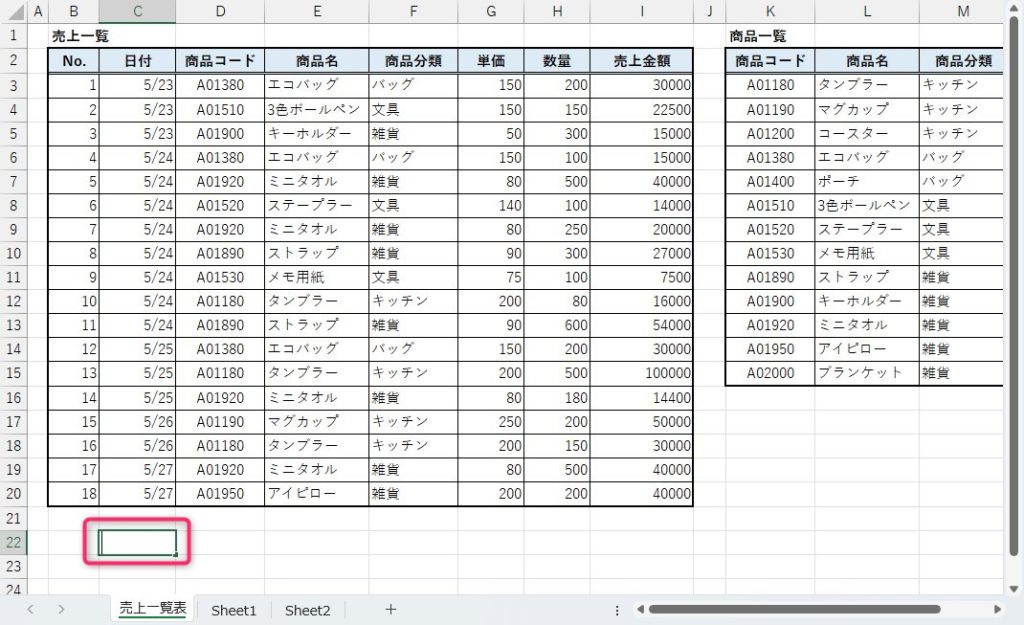Open the Sheet2 tab
Viewport: 1024px width, 625px height.
click(307, 609)
